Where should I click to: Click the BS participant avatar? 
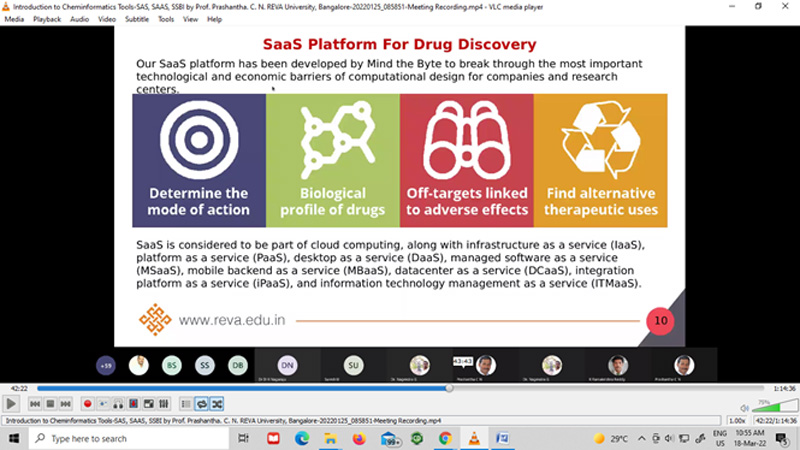pos(172,365)
